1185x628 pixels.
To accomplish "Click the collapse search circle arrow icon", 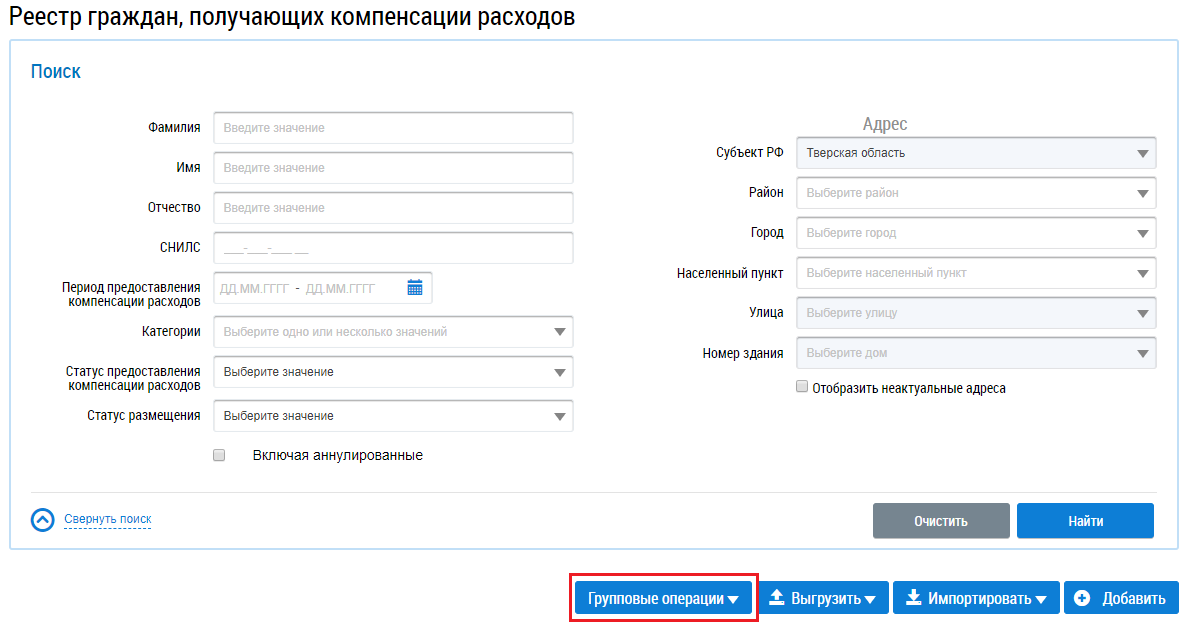I will (x=43, y=520).
